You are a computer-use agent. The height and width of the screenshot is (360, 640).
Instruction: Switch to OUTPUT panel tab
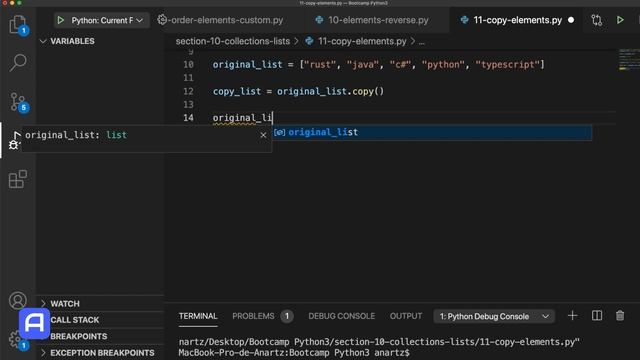click(406, 316)
